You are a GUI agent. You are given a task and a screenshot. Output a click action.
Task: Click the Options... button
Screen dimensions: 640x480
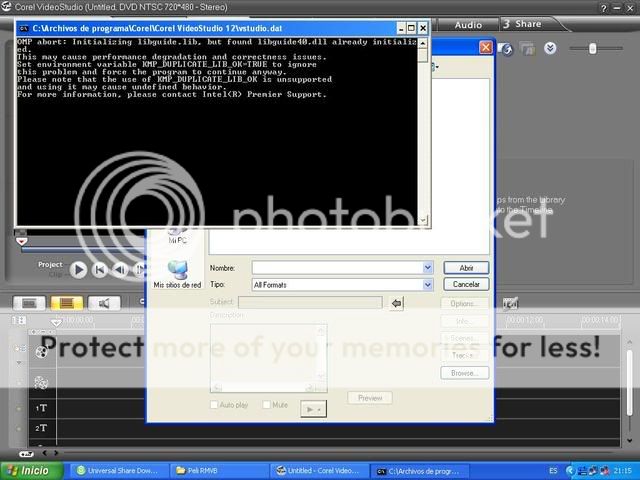[464, 304]
